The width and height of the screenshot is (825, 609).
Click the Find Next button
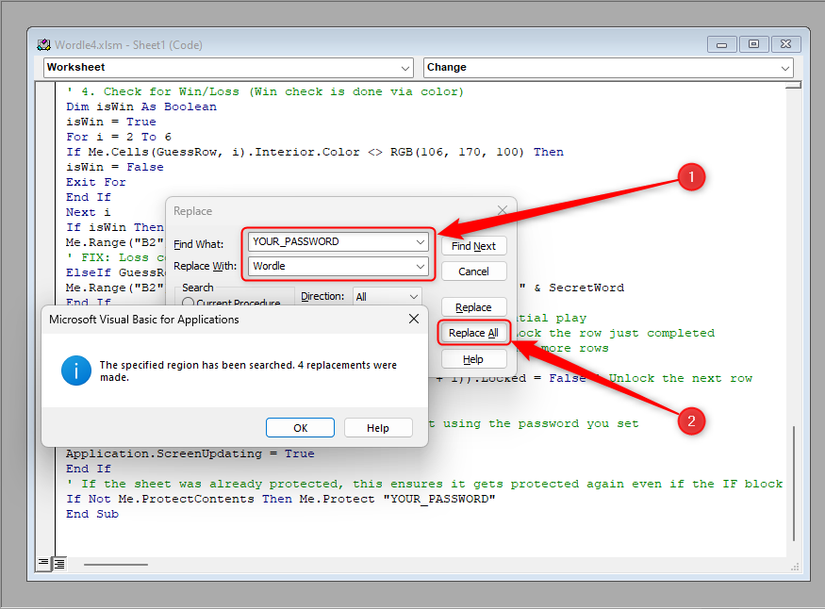click(x=473, y=245)
